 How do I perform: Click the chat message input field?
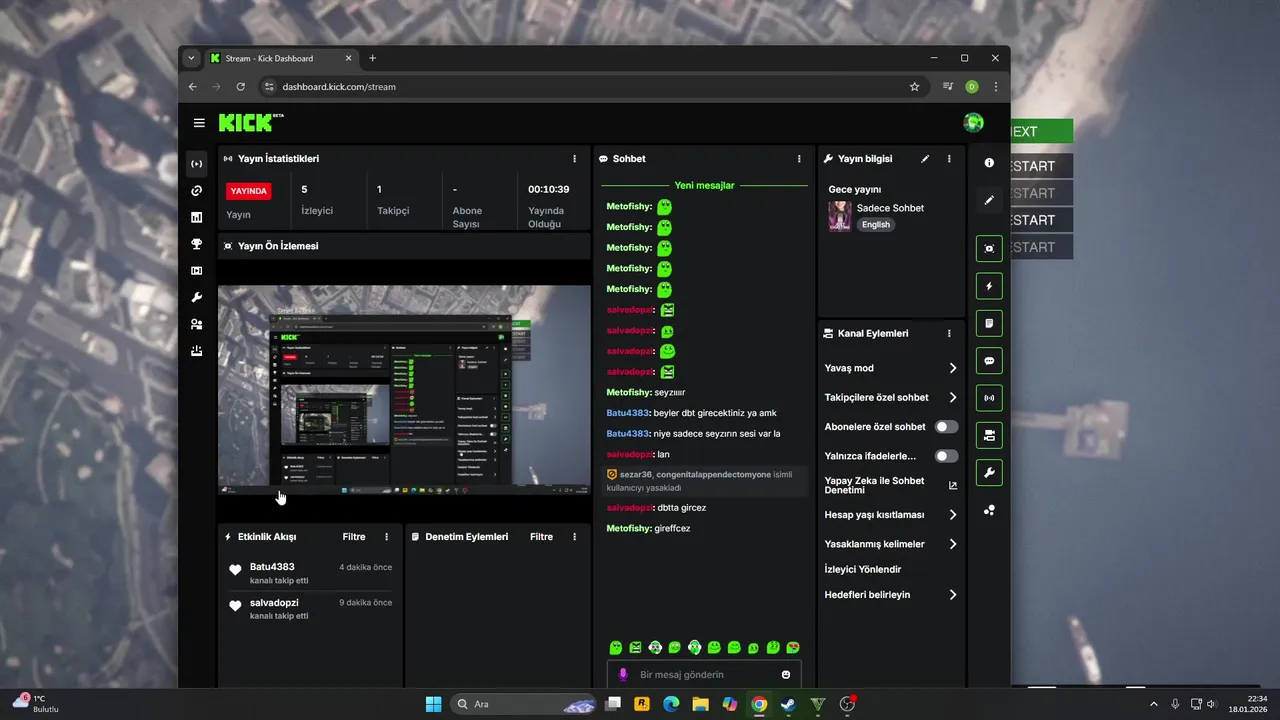coord(704,675)
